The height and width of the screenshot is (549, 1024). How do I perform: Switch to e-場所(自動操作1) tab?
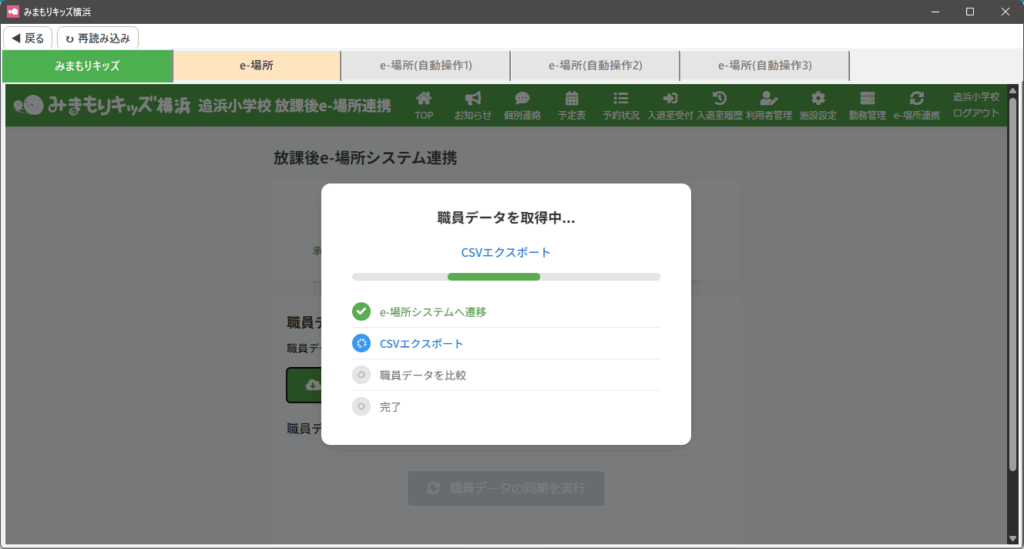click(425, 66)
